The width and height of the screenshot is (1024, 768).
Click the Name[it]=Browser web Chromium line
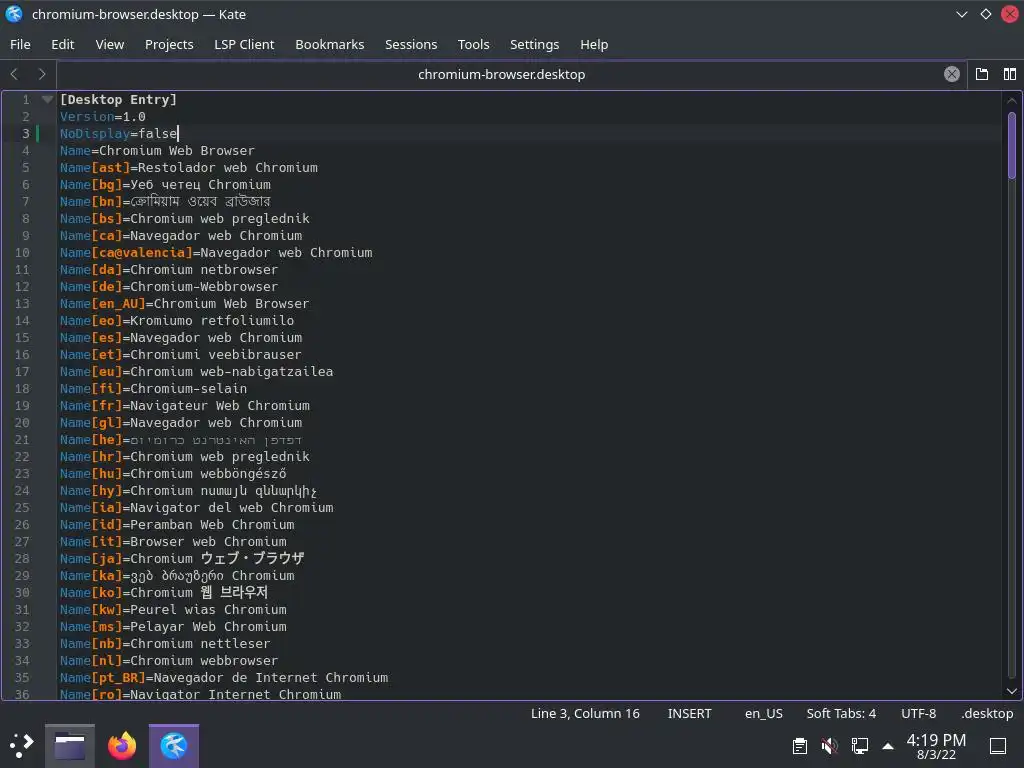pos(173,541)
